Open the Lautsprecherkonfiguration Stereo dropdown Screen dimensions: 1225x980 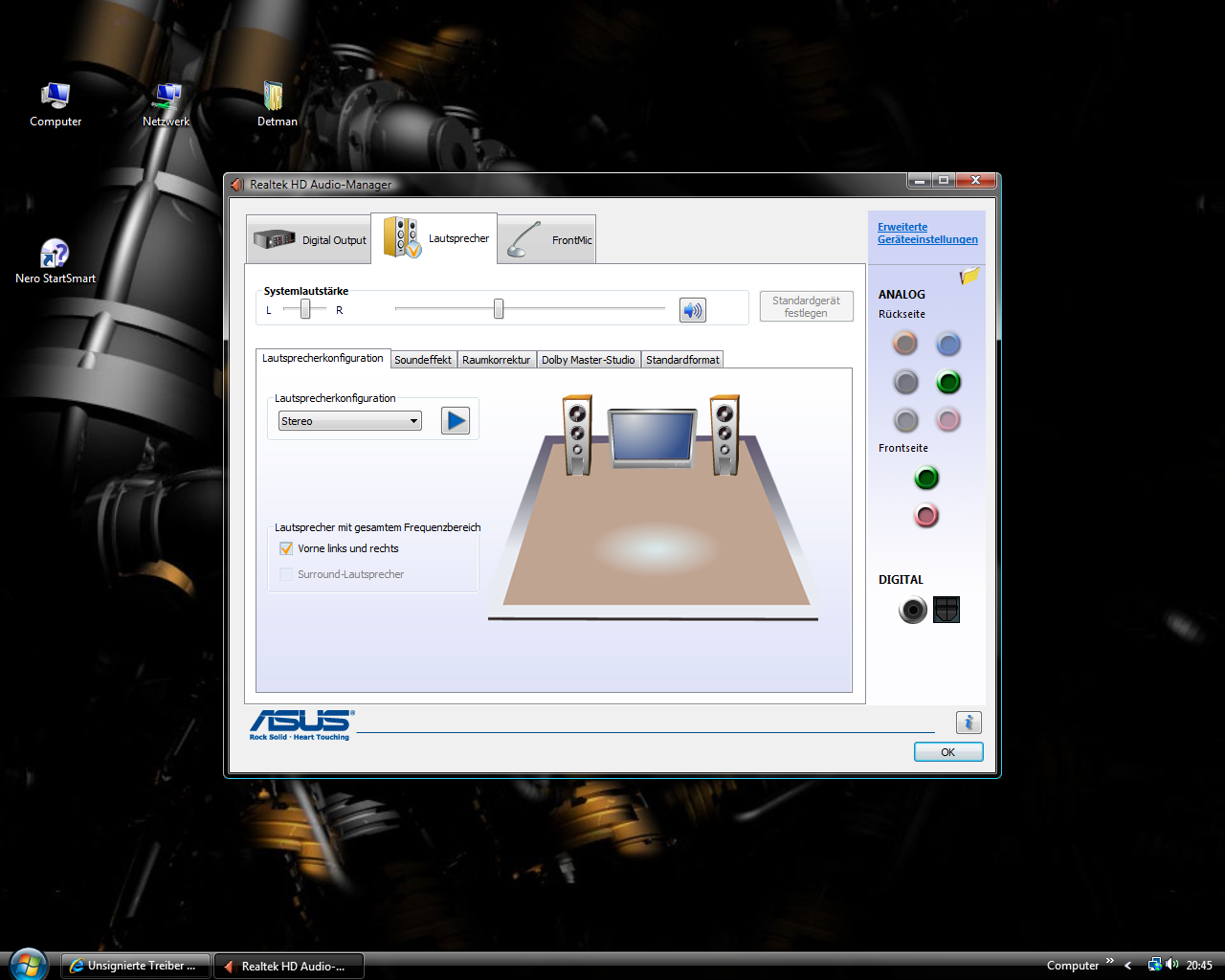coord(350,421)
